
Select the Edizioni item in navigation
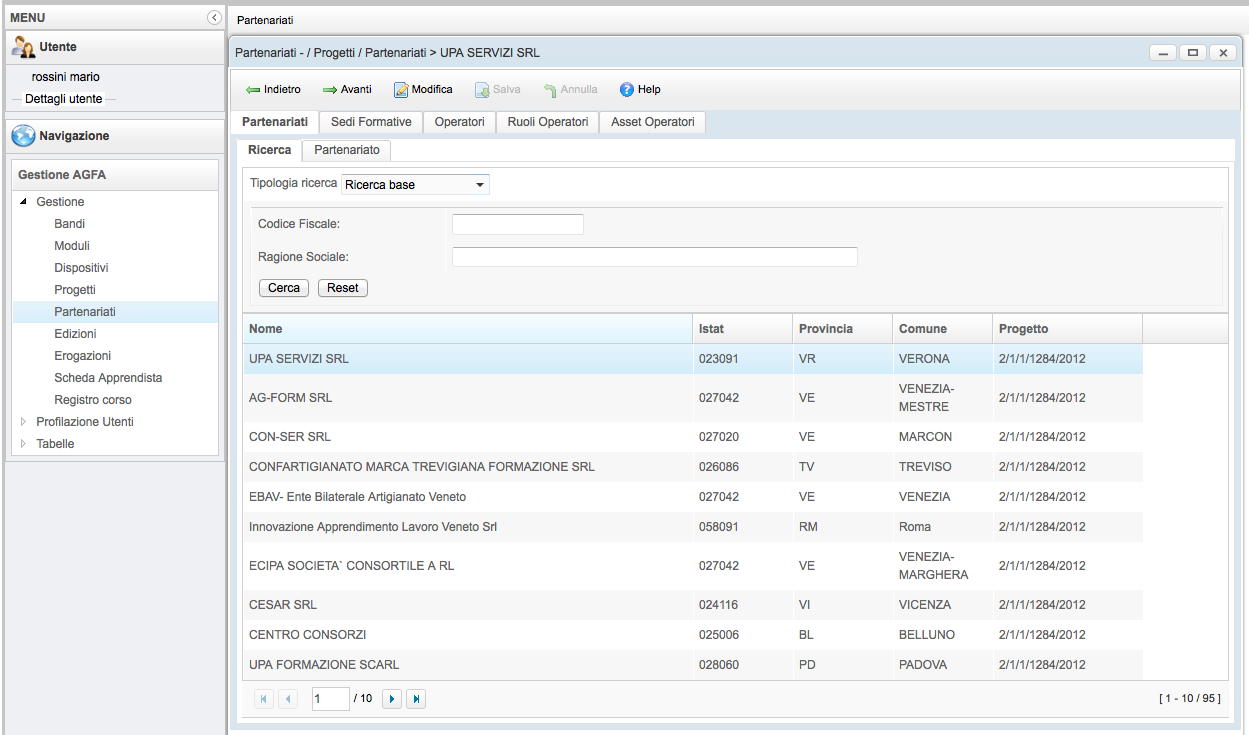tap(76, 334)
